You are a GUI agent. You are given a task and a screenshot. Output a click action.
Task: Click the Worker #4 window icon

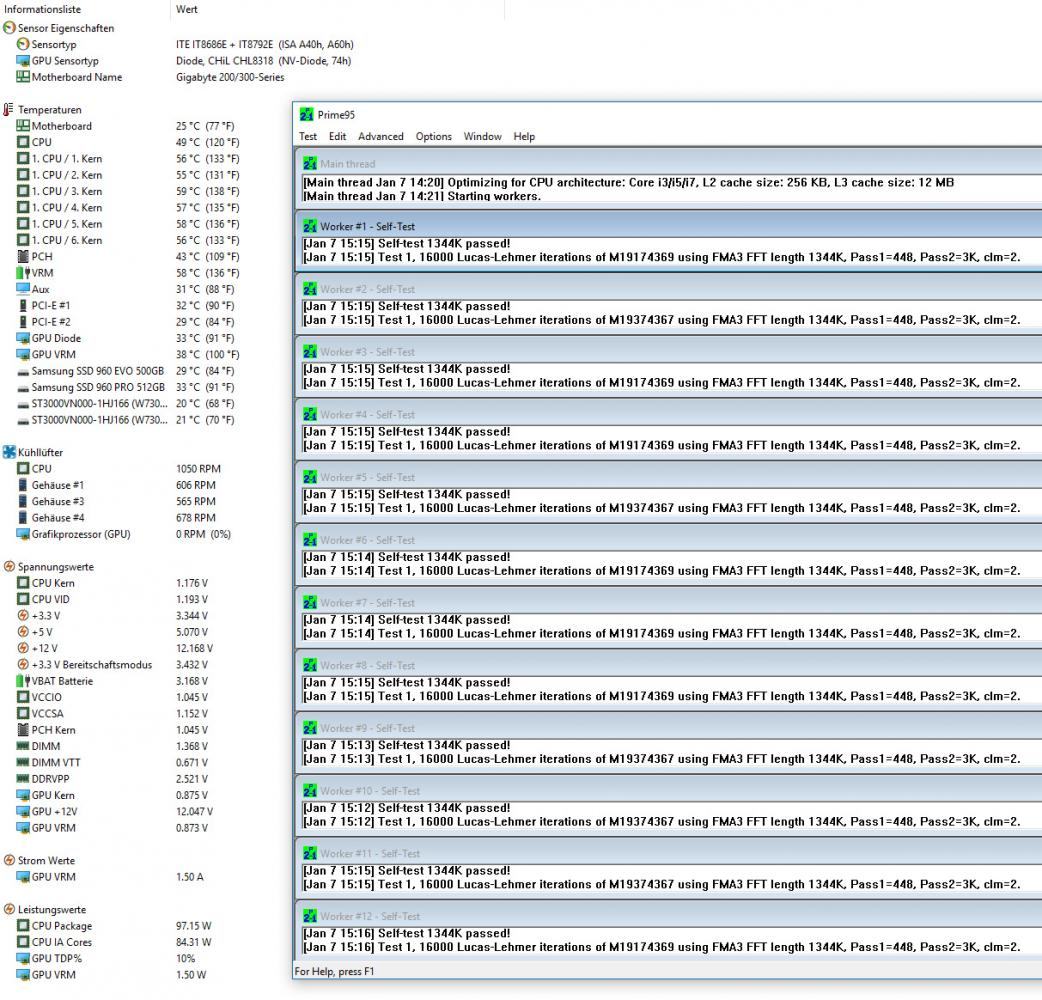[x=310, y=415]
